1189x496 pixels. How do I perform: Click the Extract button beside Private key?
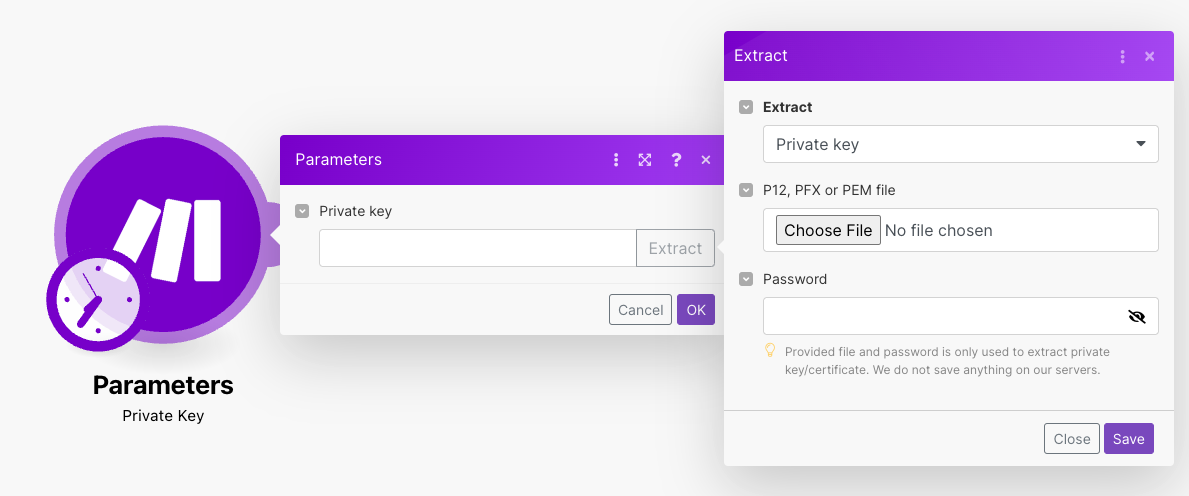[675, 248]
